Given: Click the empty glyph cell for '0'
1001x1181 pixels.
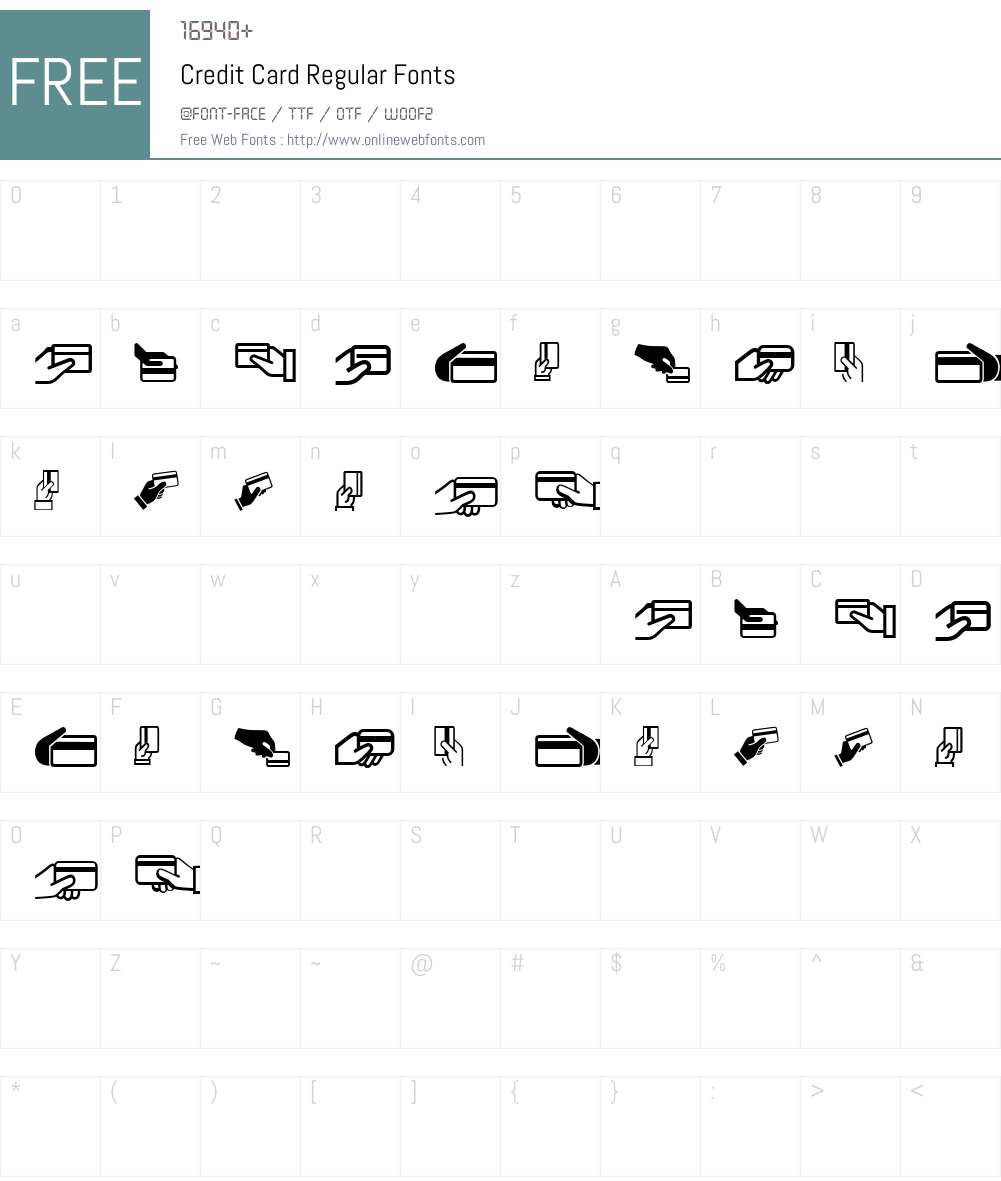Looking at the screenshot, I should coord(50,230).
